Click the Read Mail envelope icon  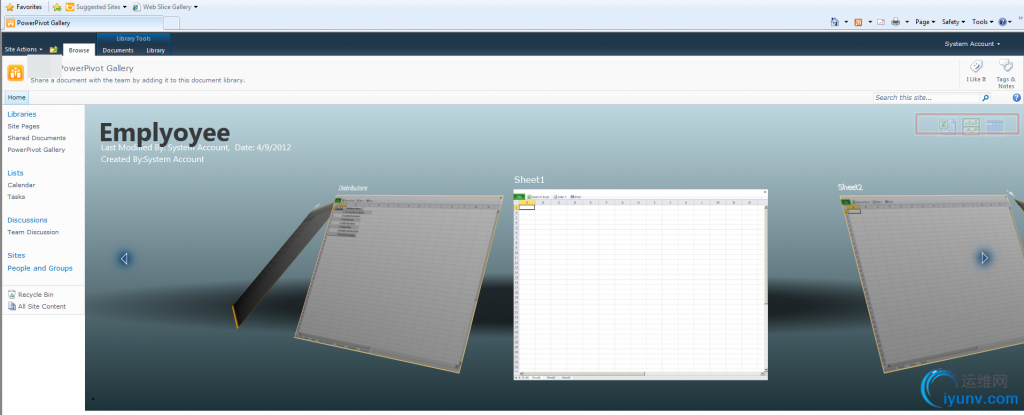(x=880, y=22)
